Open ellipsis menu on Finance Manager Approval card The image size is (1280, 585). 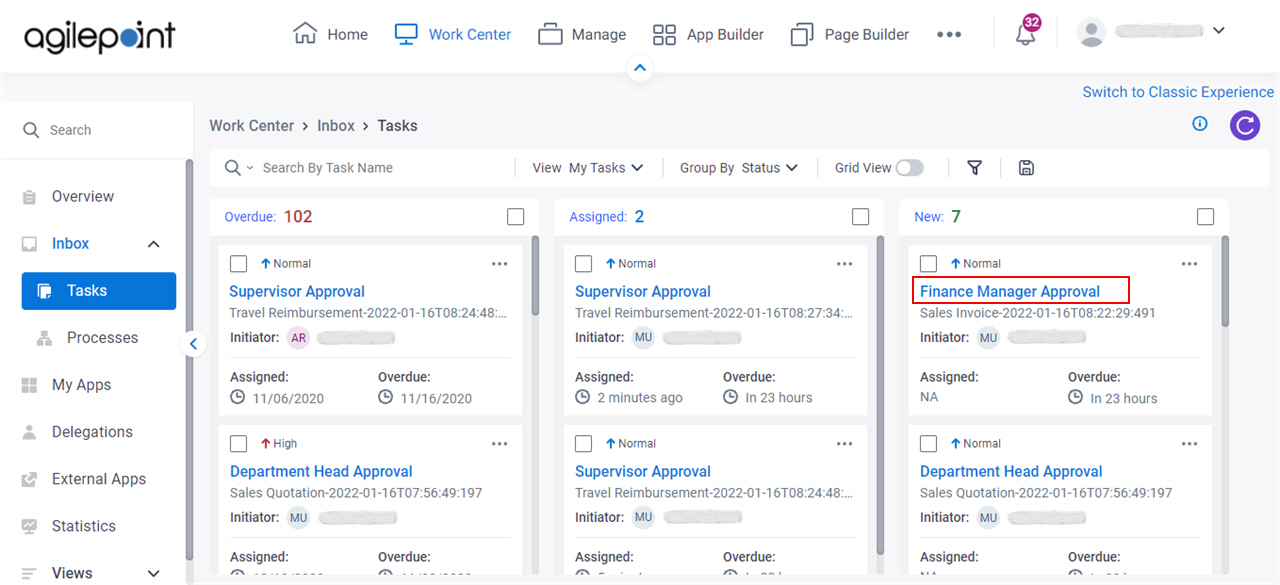(x=1189, y=264)
